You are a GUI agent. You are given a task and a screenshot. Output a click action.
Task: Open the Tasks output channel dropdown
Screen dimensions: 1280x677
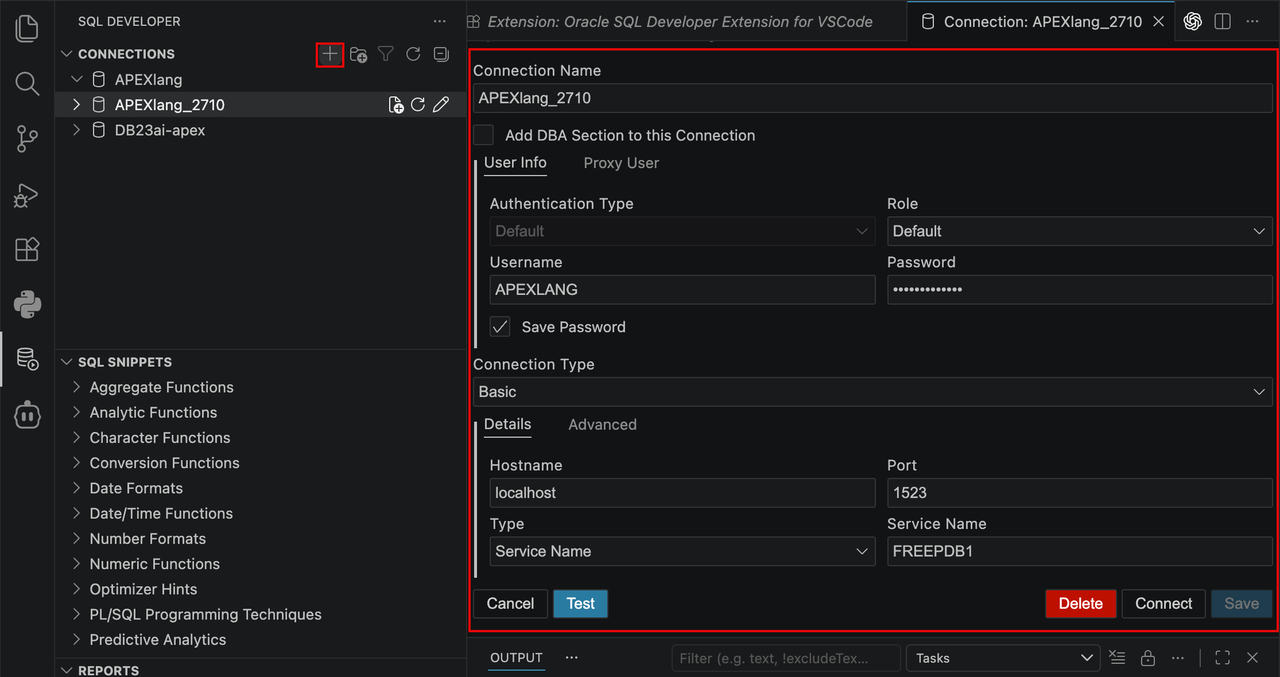pyautogui.click(x=1002, y=658)
